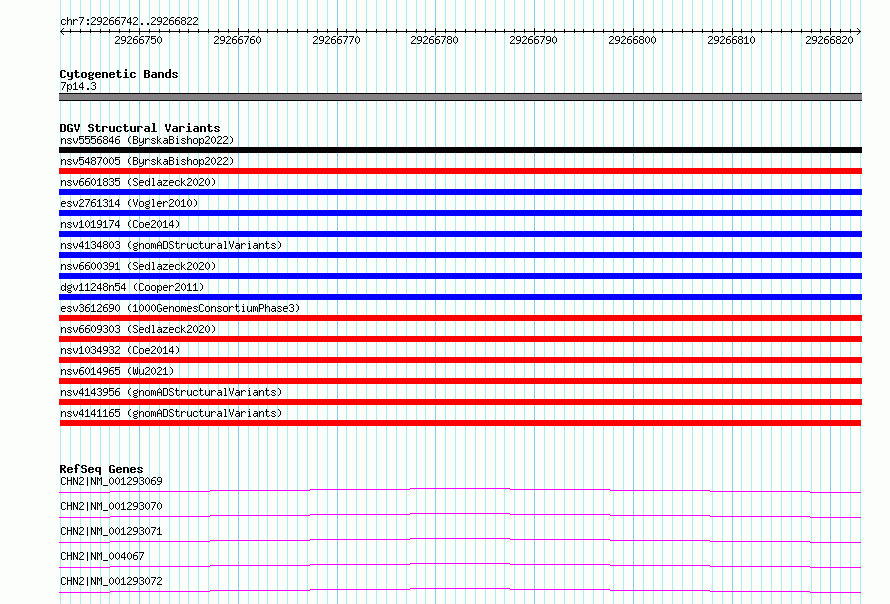
Task: Click the red bar for nsv4141165
Action: coord(460,423)
